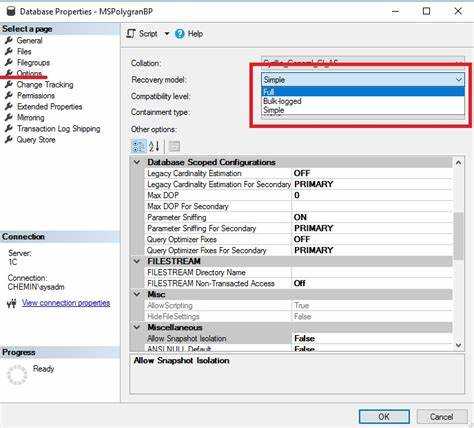474x428 pixels.
Task: Click the Script toolbar icon
Action: click(131, 34)
